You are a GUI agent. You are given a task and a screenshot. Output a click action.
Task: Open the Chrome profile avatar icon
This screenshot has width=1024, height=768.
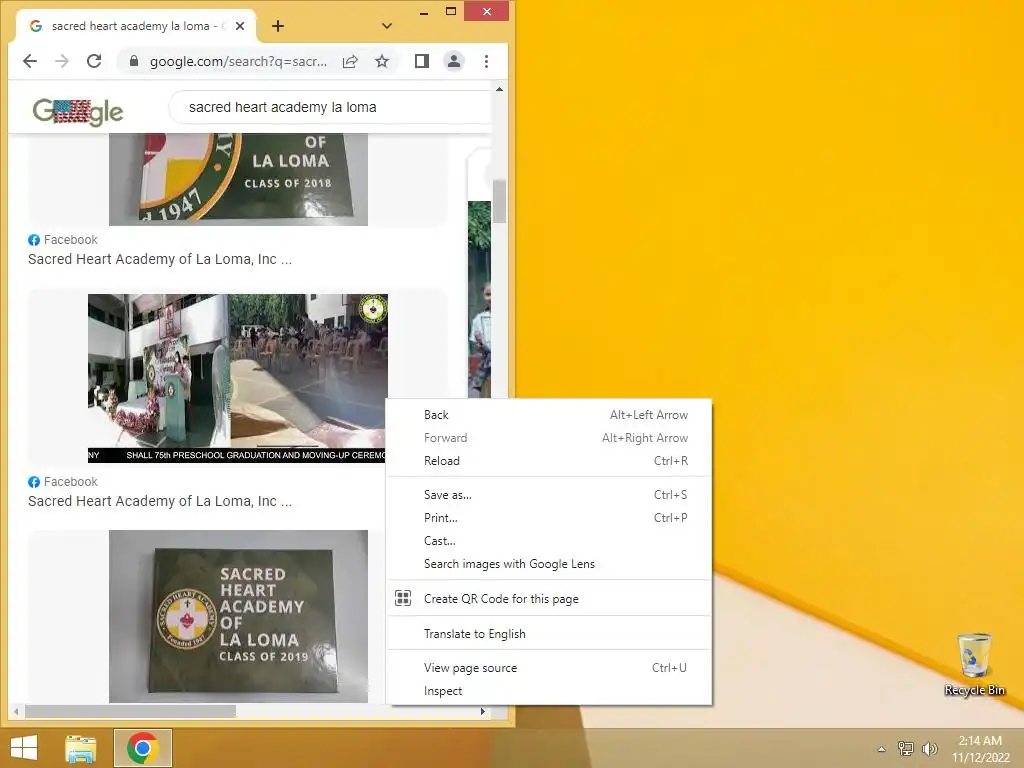(x=454, y=61)
